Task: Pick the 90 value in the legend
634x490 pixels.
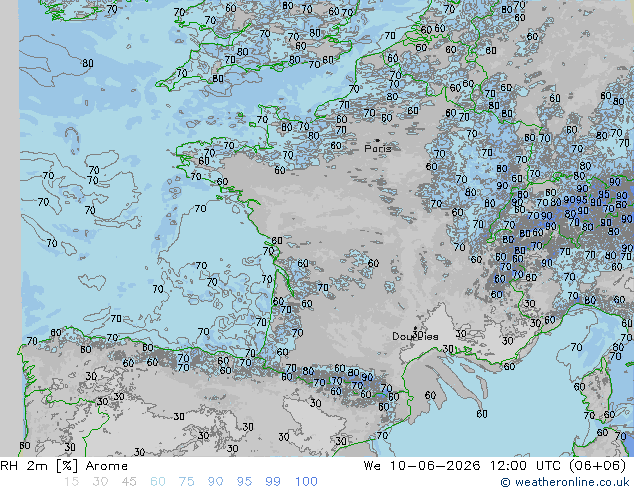Action: pyautogui.click(x=215, y=482)
